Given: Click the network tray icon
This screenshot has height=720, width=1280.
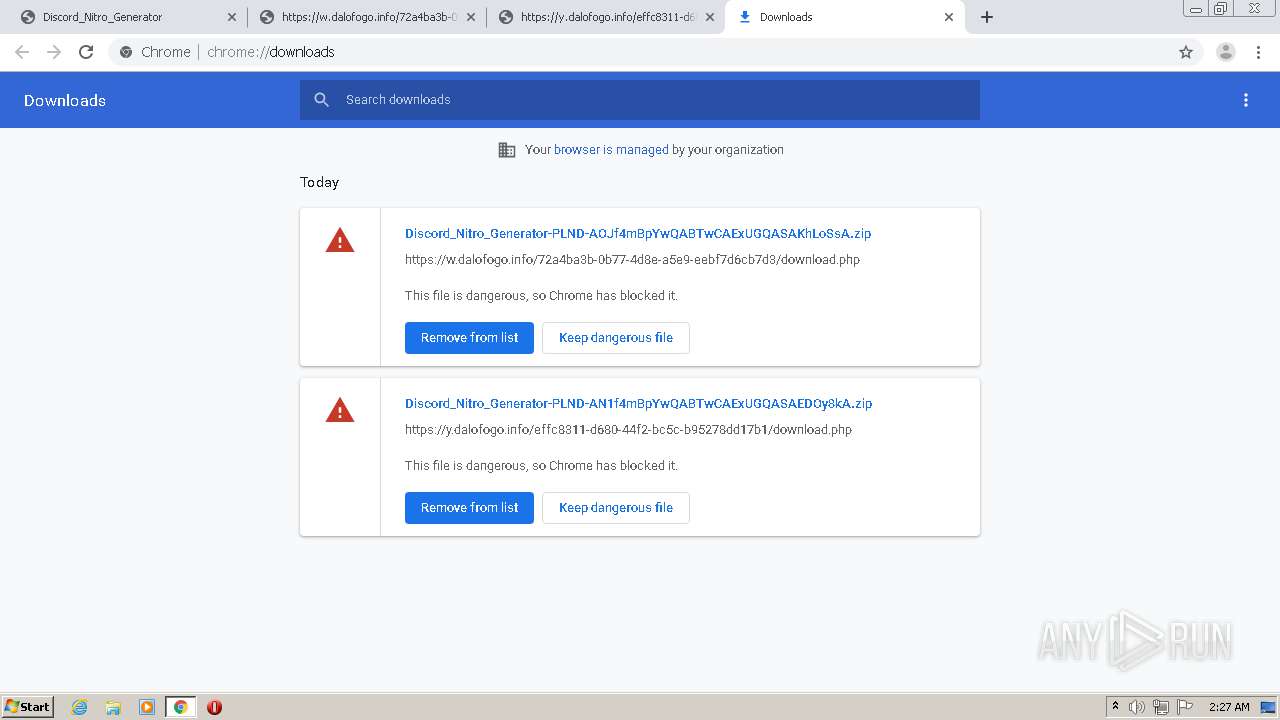Looking at the screenshot, I should tap(1161, 707).
